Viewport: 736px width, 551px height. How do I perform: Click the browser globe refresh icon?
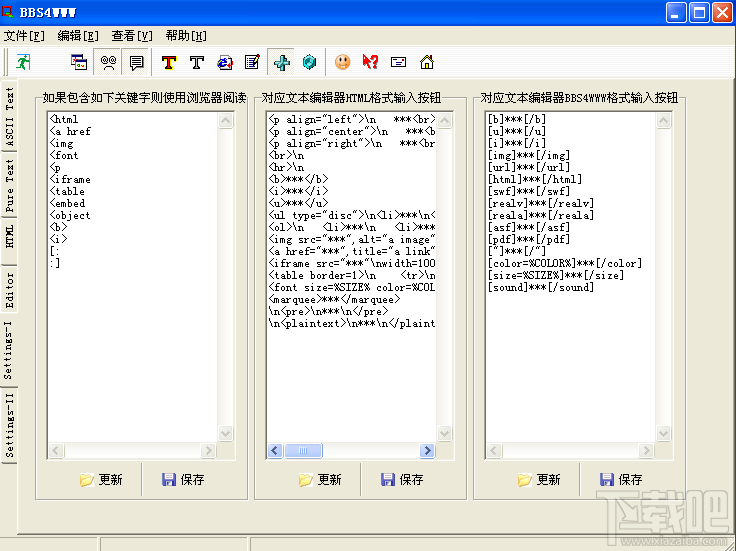pos(225,62)
